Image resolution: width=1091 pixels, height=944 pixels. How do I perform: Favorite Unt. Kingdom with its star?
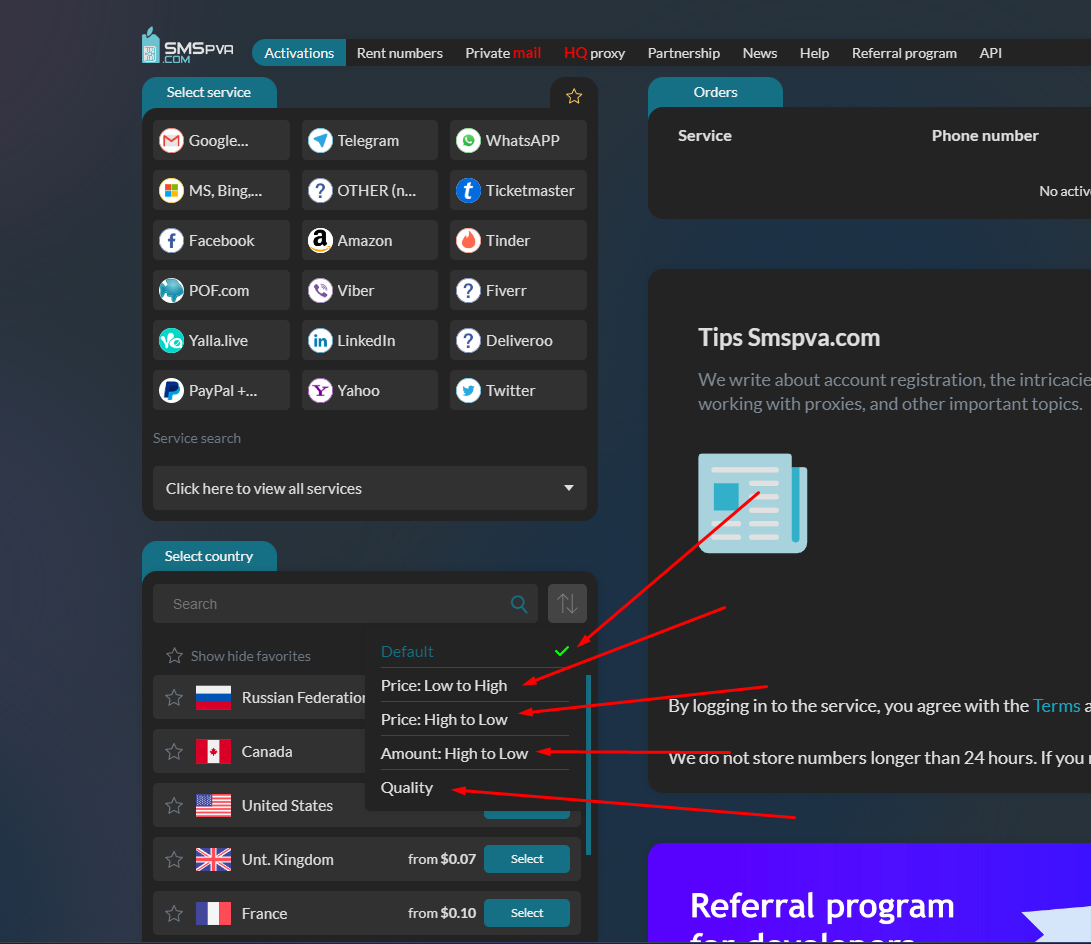tap(174, 860)
